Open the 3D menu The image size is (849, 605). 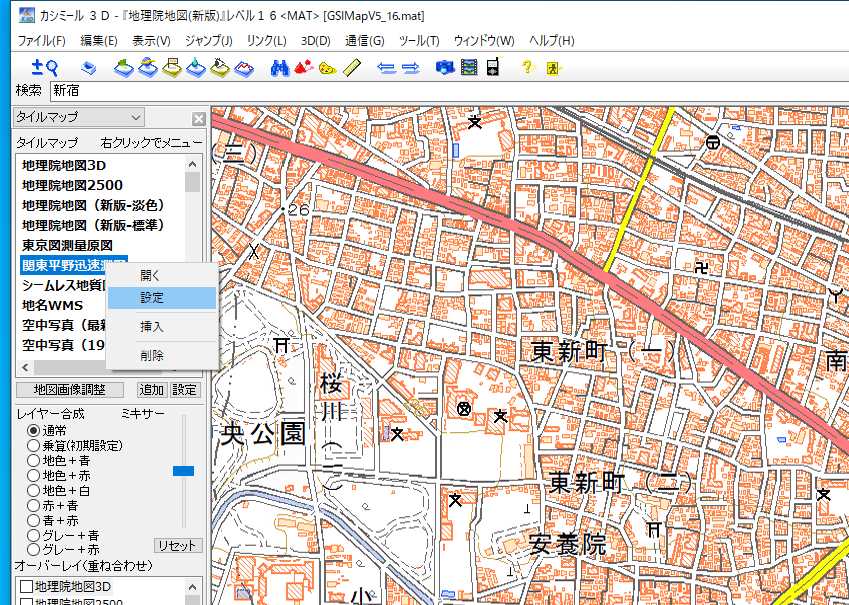316,41
